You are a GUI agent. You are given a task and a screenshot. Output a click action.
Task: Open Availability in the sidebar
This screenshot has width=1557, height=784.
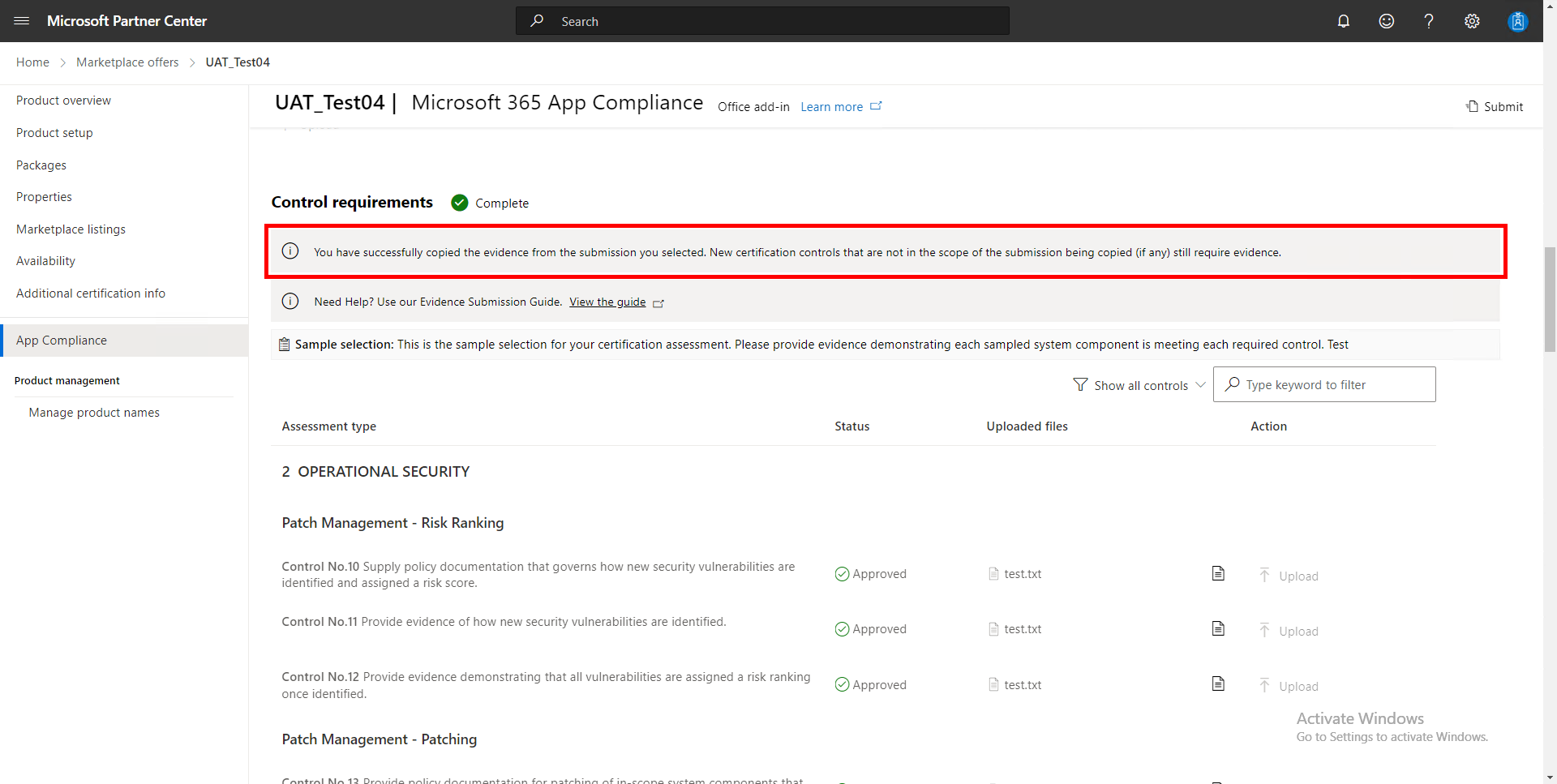pyautogui.click(x=45, y=261)
